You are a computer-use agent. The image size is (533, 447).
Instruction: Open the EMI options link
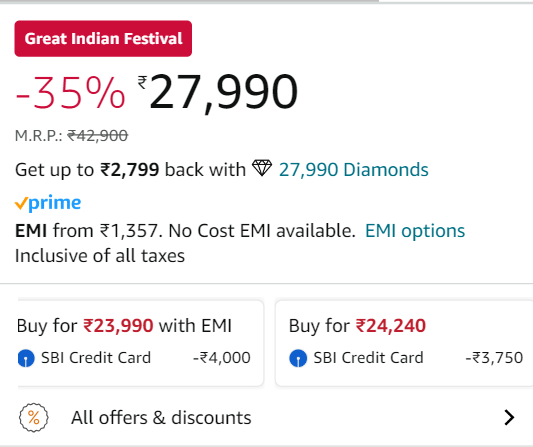pos(415,231)
